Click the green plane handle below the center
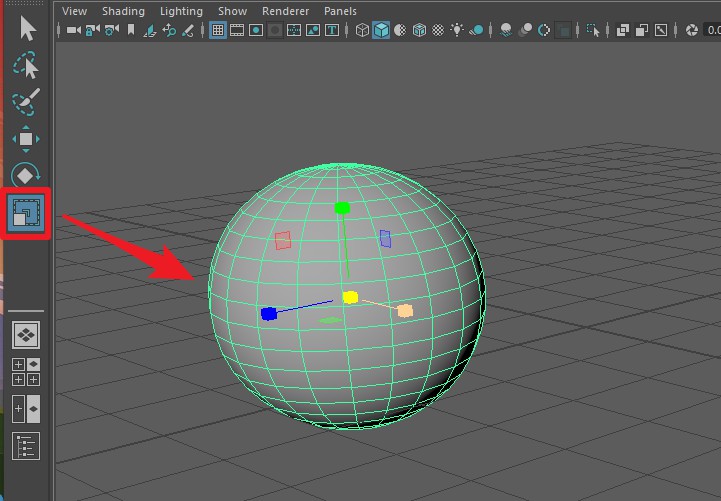The image size is (721, 501). pos(330,320)
